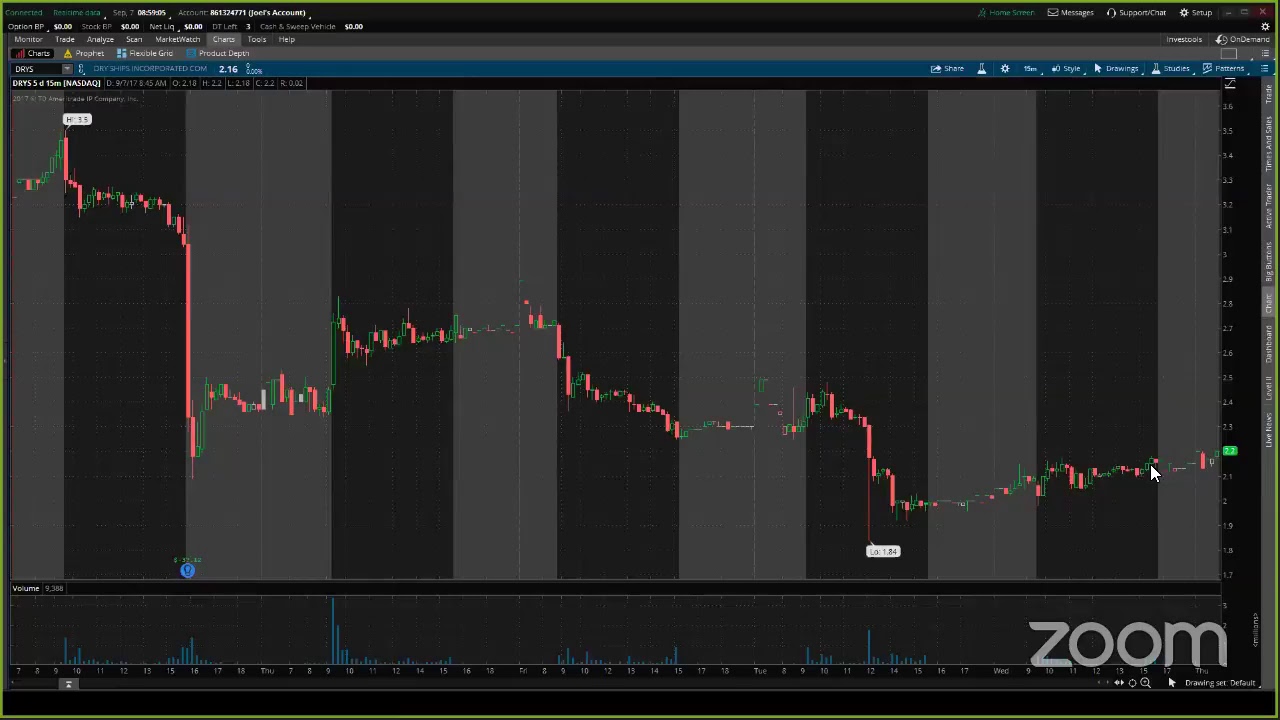Select the pointer cursor tool at bottom
Screen dimensions: 1280x720
point(1172,683)
